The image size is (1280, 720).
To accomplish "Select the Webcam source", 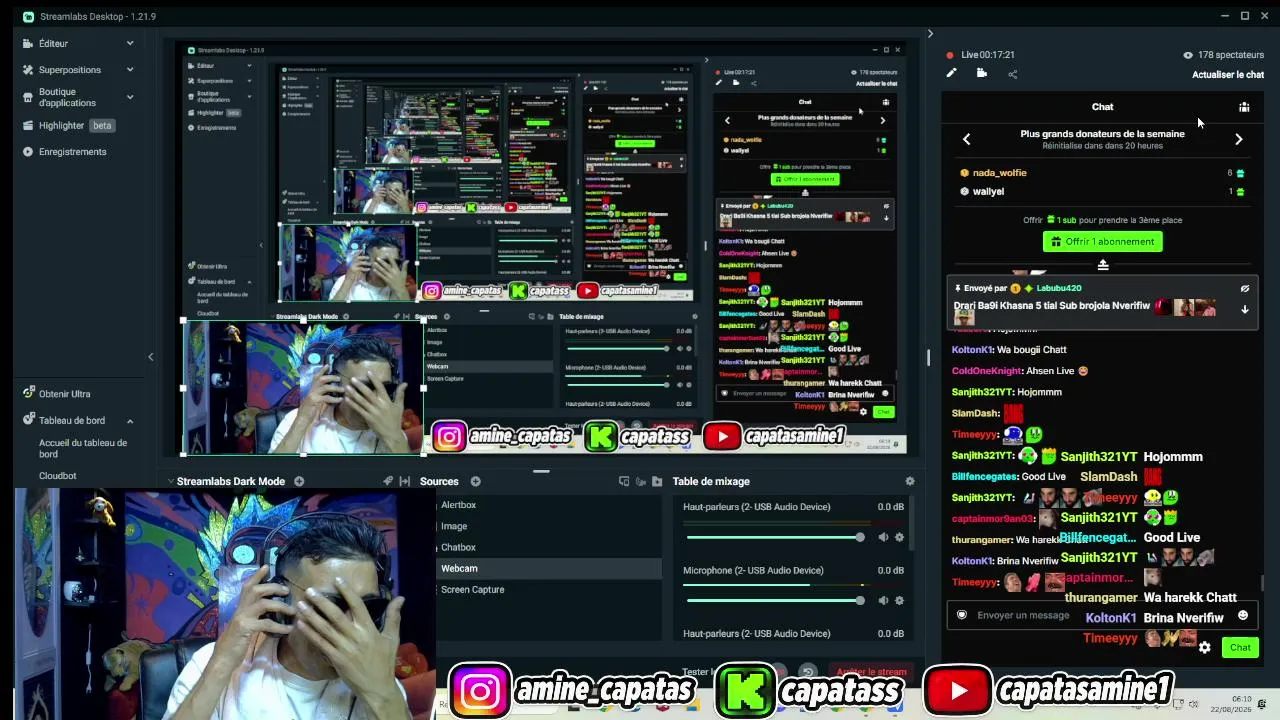I will point(549,568).
